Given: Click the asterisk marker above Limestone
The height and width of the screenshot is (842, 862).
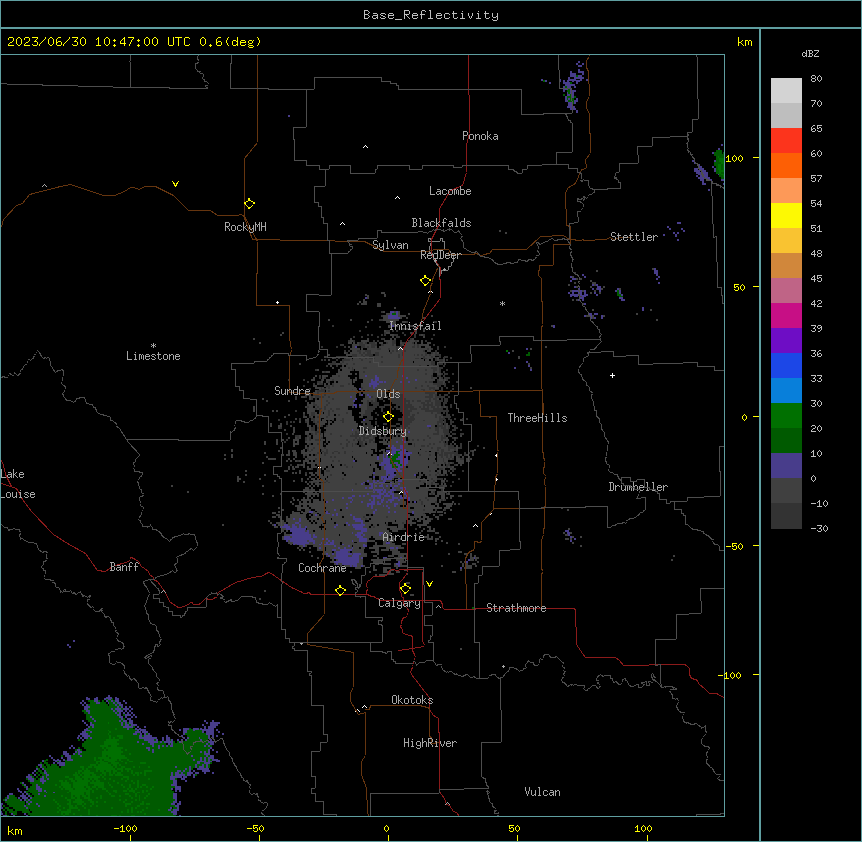Looking at the screenshot, I should (x=153, y=345).
